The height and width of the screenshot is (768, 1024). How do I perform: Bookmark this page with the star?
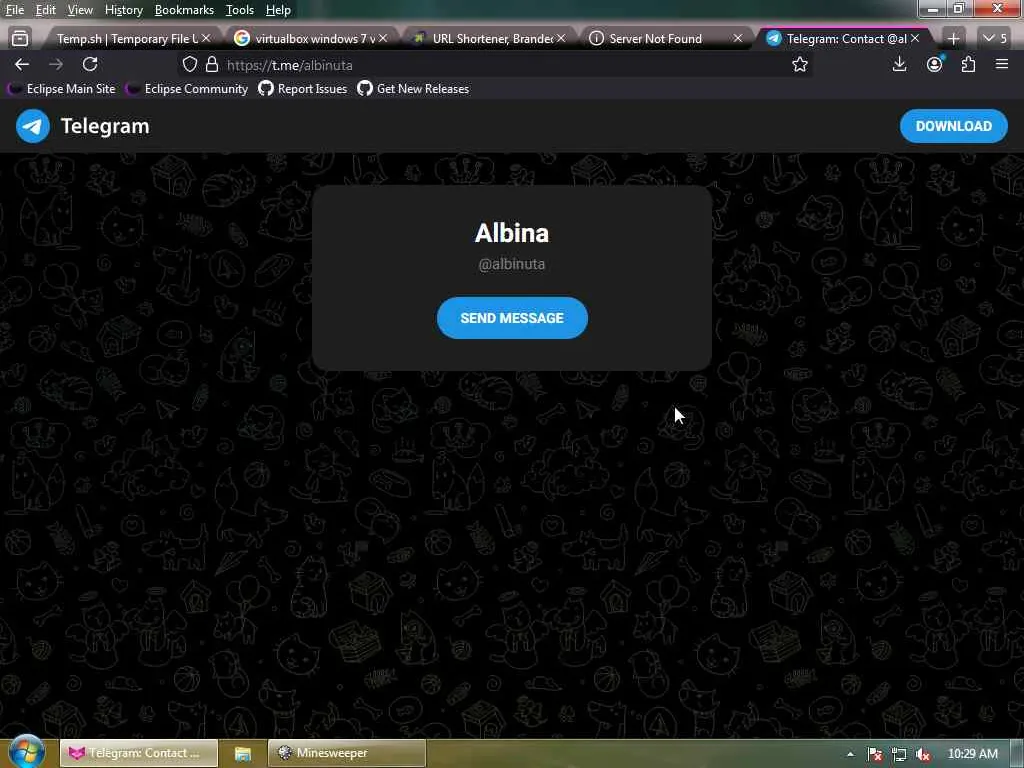799,65
